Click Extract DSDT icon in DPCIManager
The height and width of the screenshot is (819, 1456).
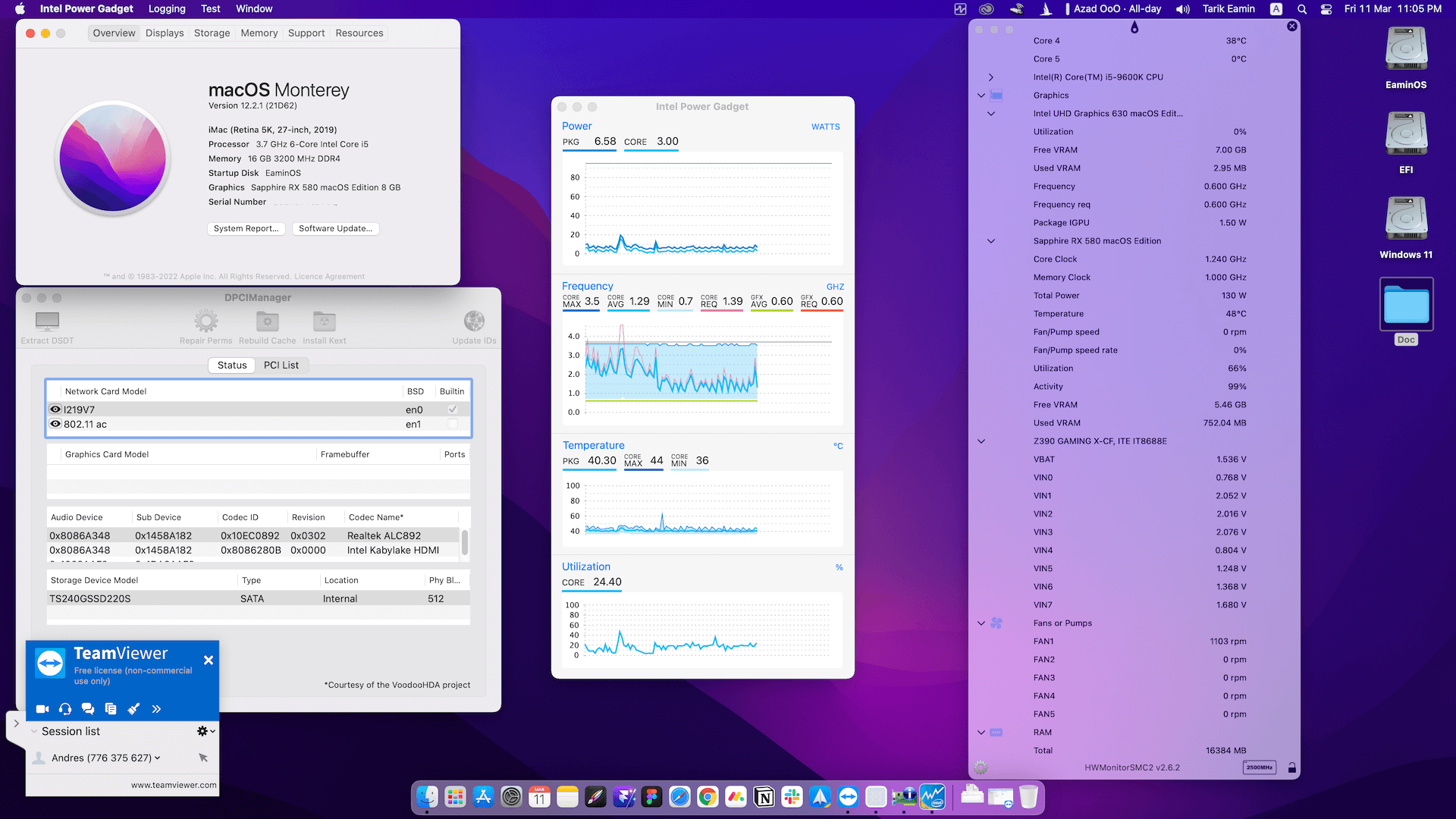(x=47, y=322)
